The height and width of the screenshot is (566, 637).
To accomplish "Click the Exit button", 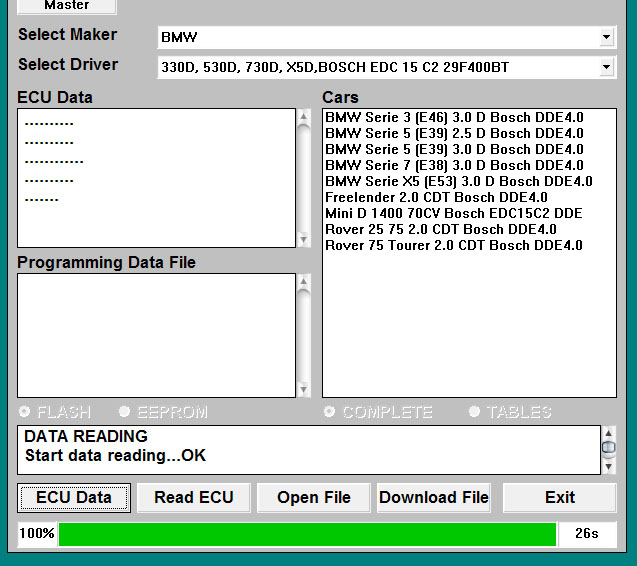I will coord(560,498).
